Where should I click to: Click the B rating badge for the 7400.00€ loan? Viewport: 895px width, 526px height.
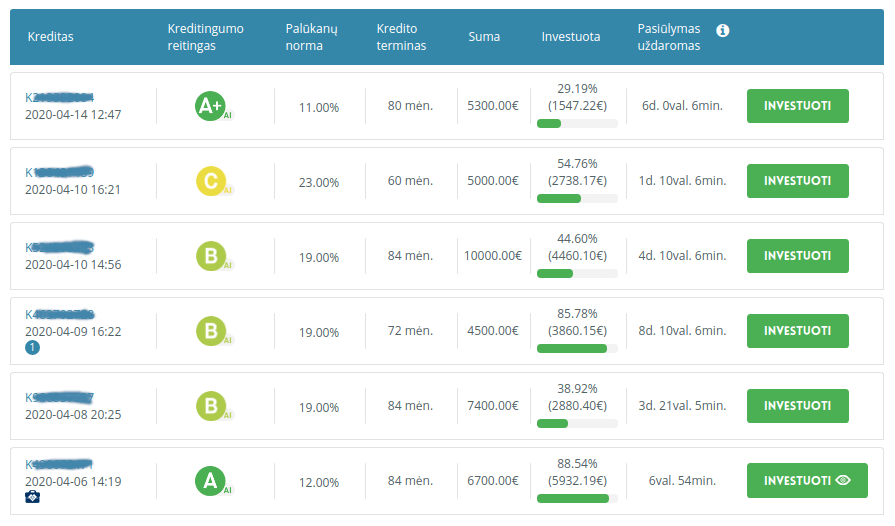210,407
